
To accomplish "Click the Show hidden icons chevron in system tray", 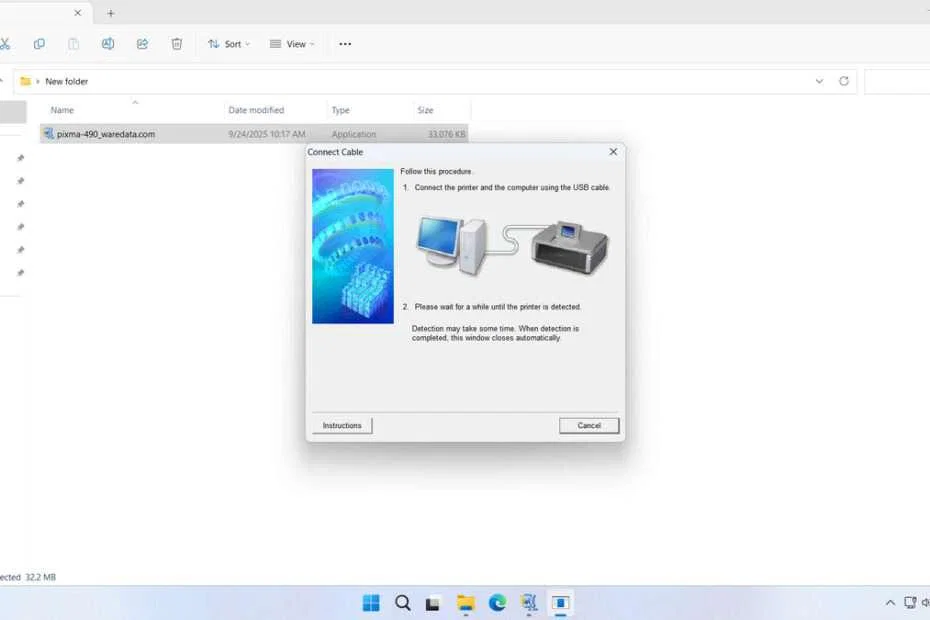I will tap(889, 603).
